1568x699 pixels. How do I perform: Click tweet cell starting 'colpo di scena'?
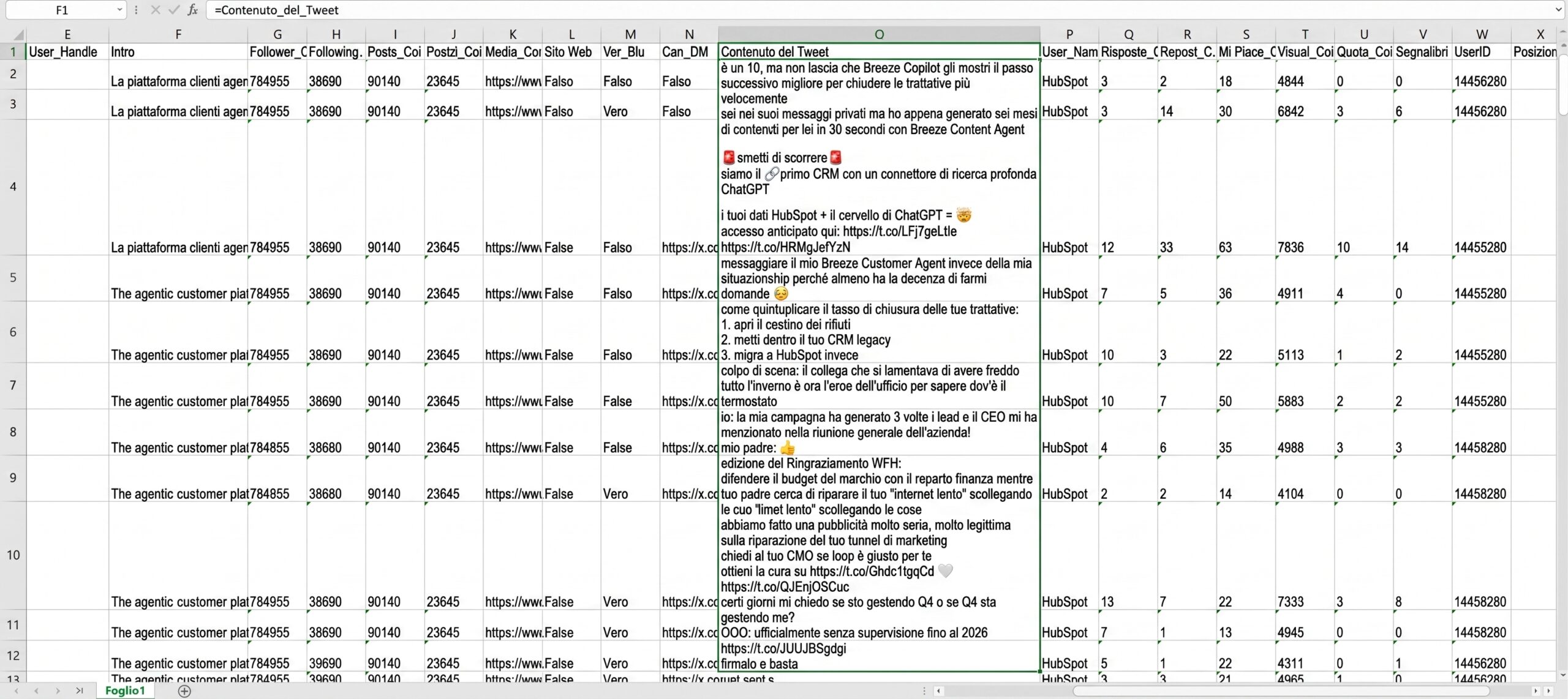tap(879, 386)
